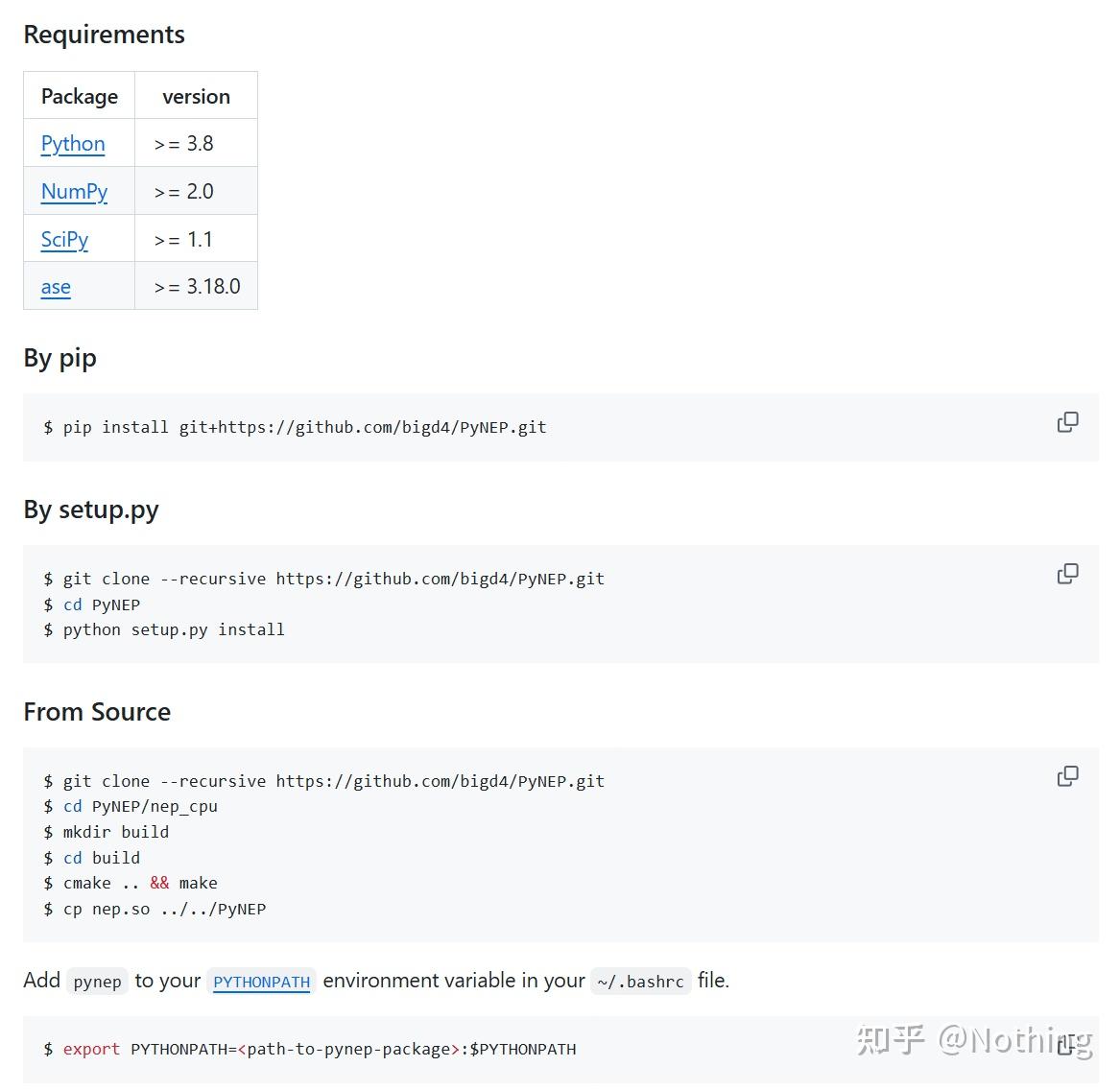Visit the ase package link

click(x=56, y=287)
